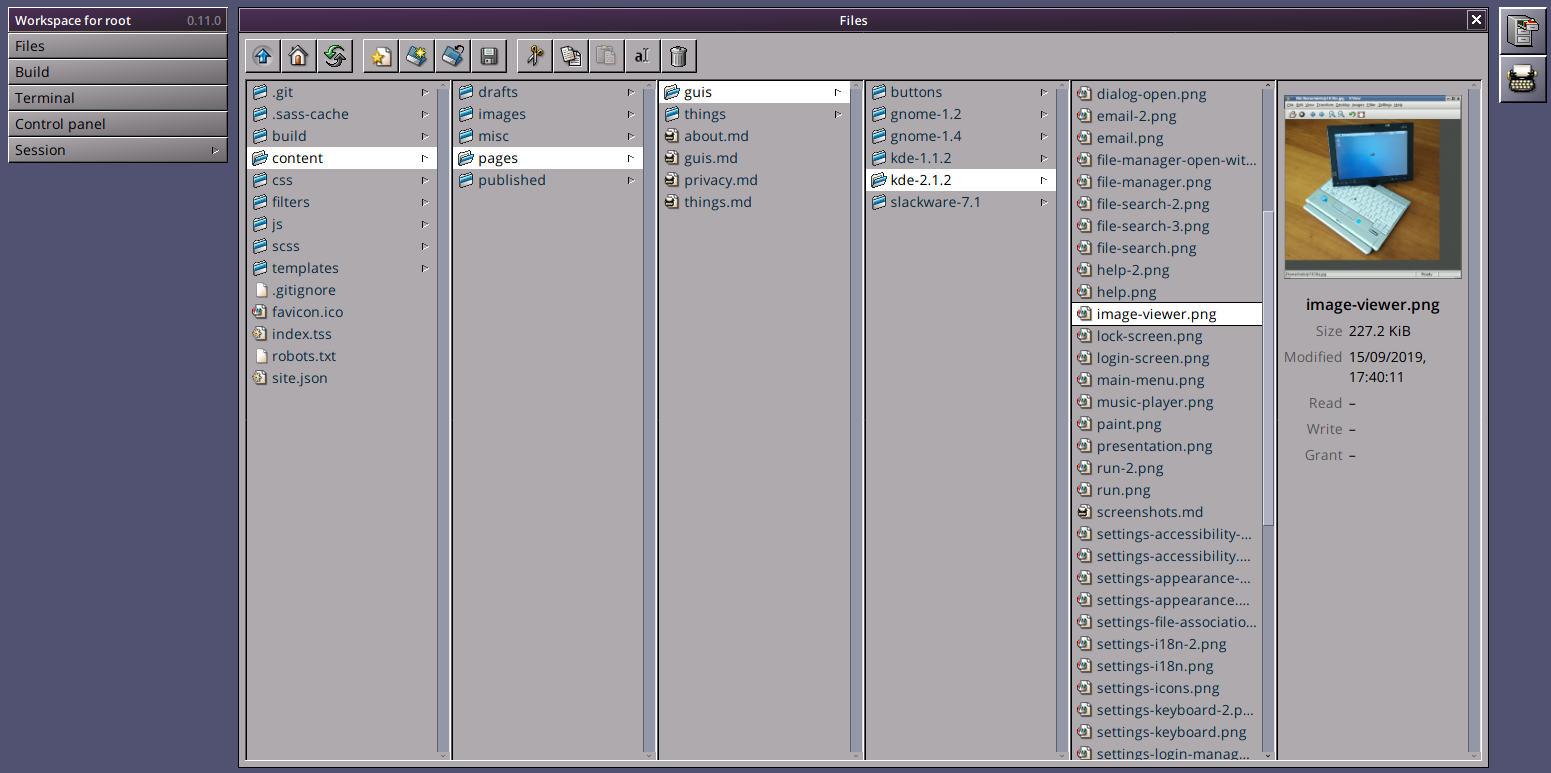
Task: Expand the Session menu in the sidebar
Action: tap(117, 150)
